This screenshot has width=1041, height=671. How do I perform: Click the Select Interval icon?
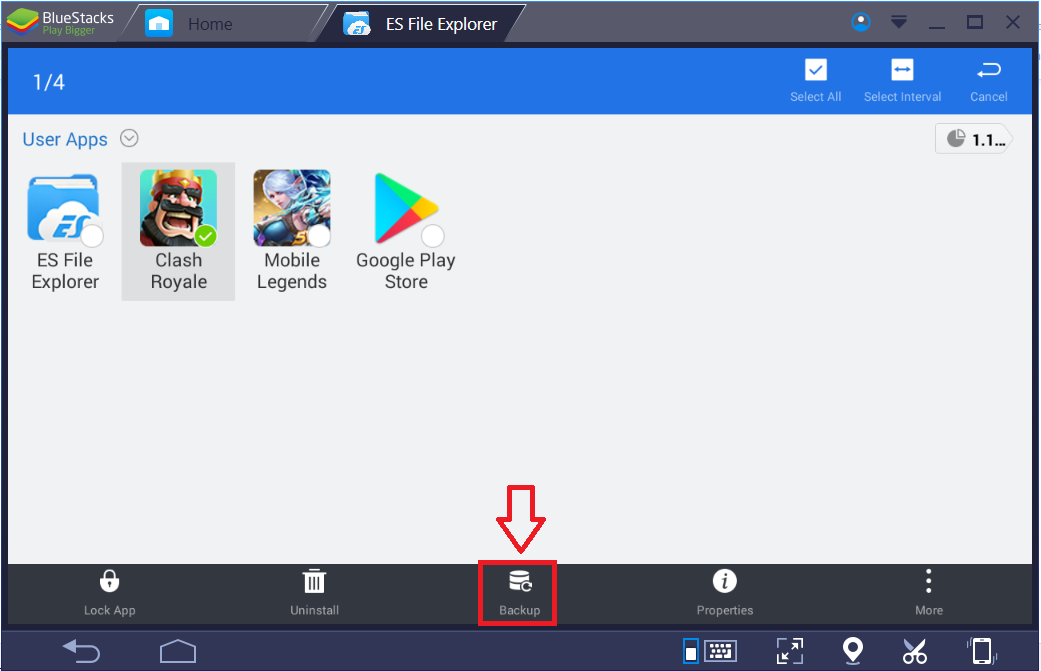point(902,70)
